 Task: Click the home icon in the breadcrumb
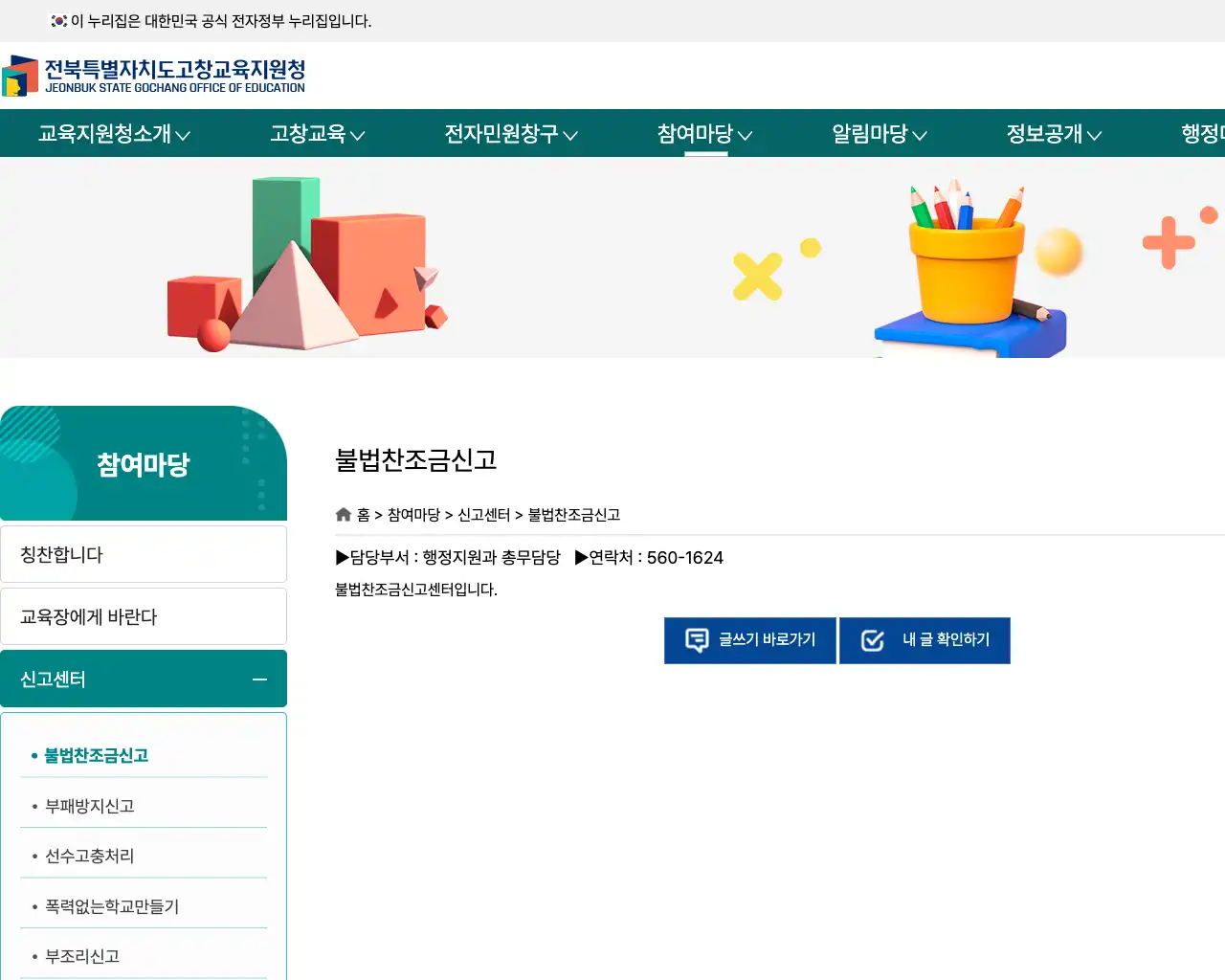[x=344, y=514]
